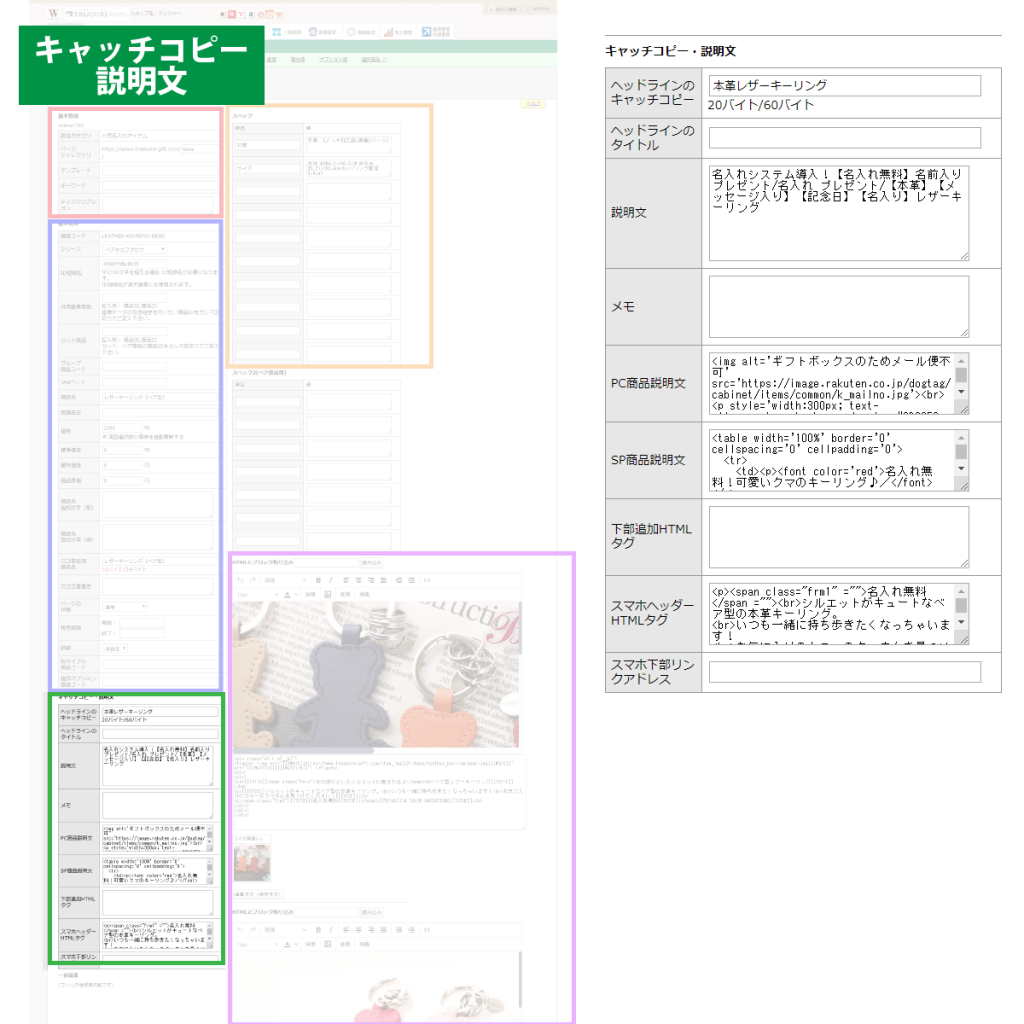Click the Bold icon in HTML editor toolbar
1024x1024 pixels.
click(318, 580)
